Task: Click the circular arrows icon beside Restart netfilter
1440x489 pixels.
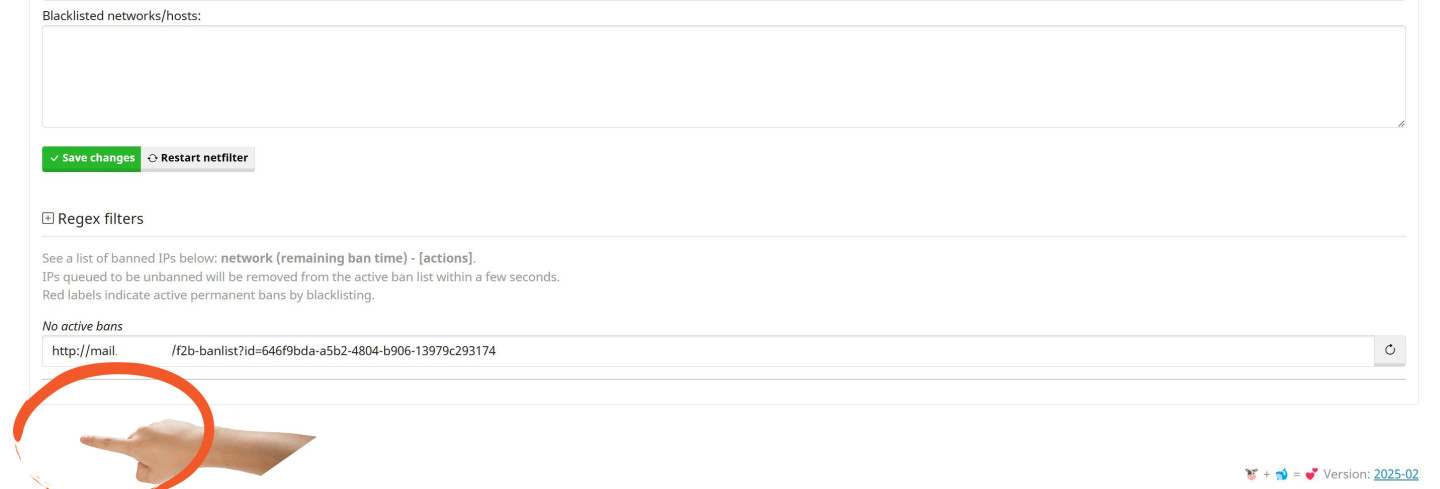Action: (x=152, y=158)
